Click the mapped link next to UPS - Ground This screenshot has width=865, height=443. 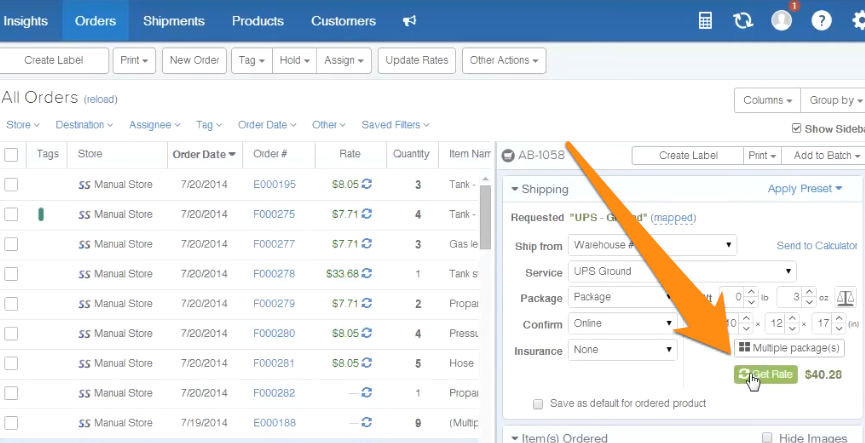pyautogui.click(x=673, y=218)
